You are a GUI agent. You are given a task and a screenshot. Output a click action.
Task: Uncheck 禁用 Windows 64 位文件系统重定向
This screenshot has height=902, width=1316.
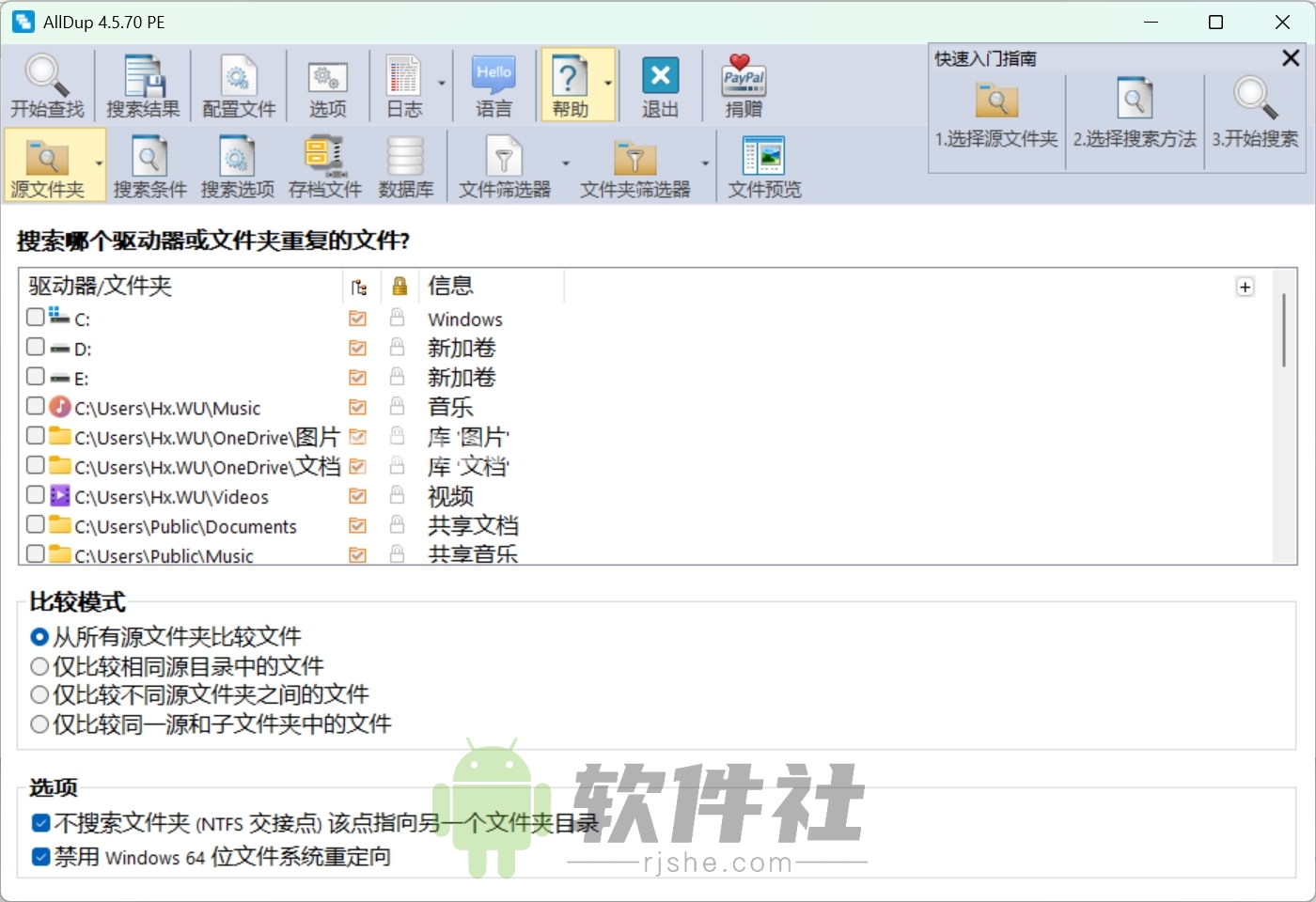pos(39,857)
